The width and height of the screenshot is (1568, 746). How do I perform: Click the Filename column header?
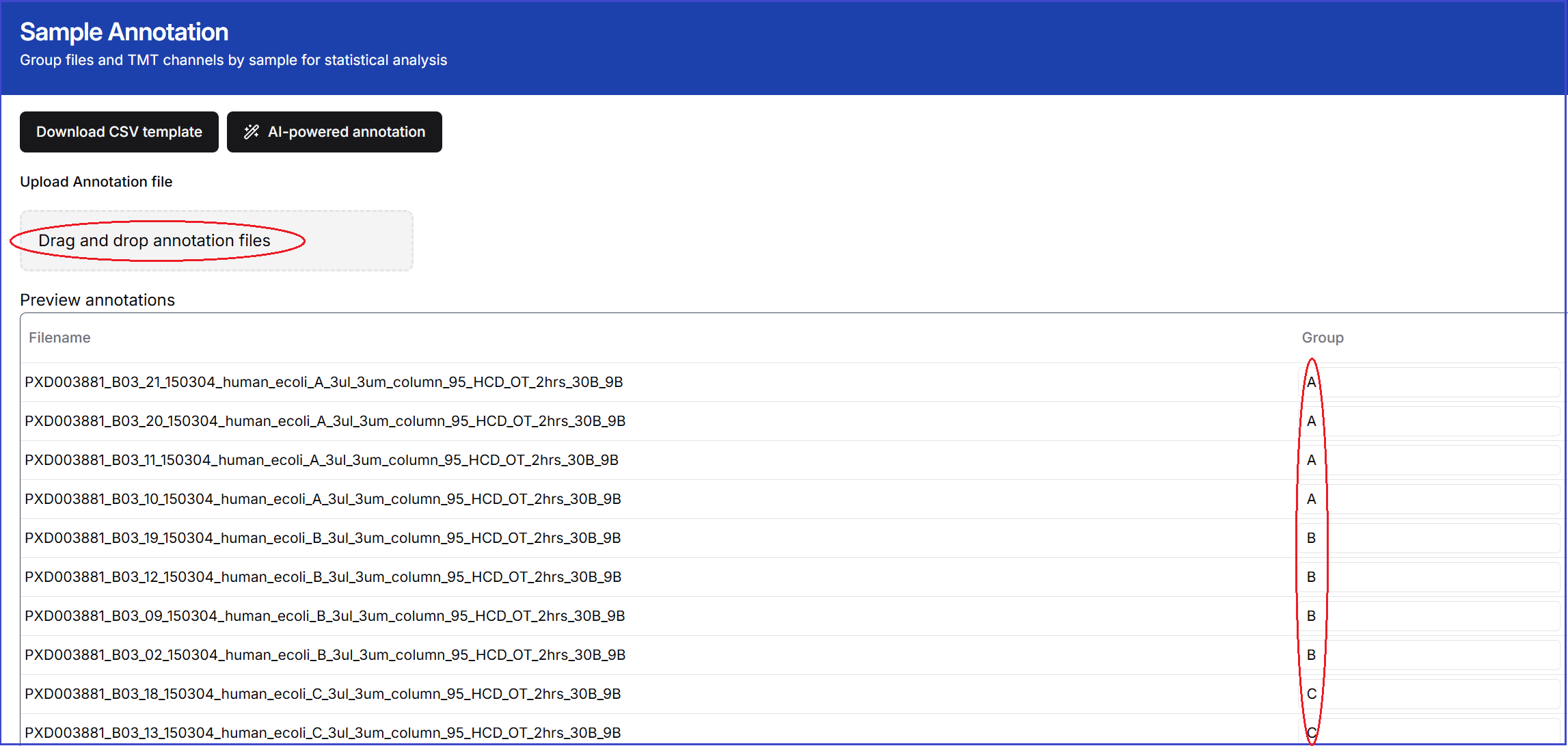tap(59, 338)
